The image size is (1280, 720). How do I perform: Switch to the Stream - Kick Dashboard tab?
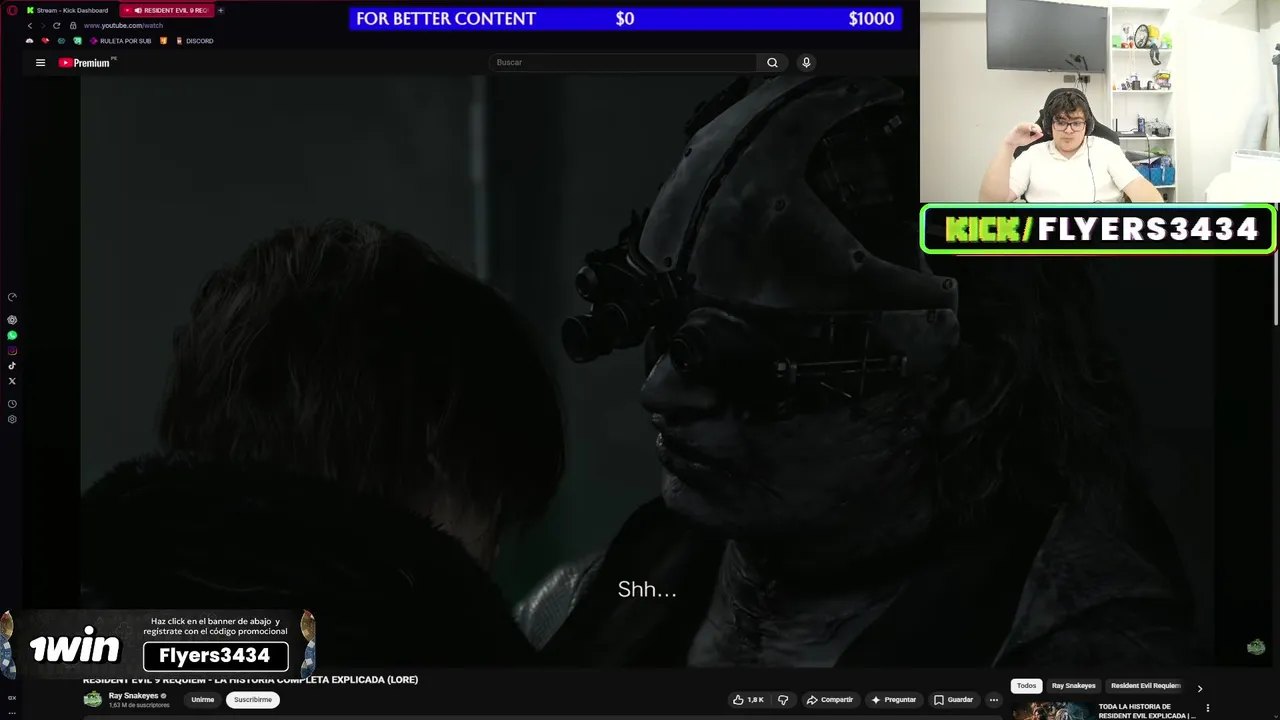tap(66, 10)
